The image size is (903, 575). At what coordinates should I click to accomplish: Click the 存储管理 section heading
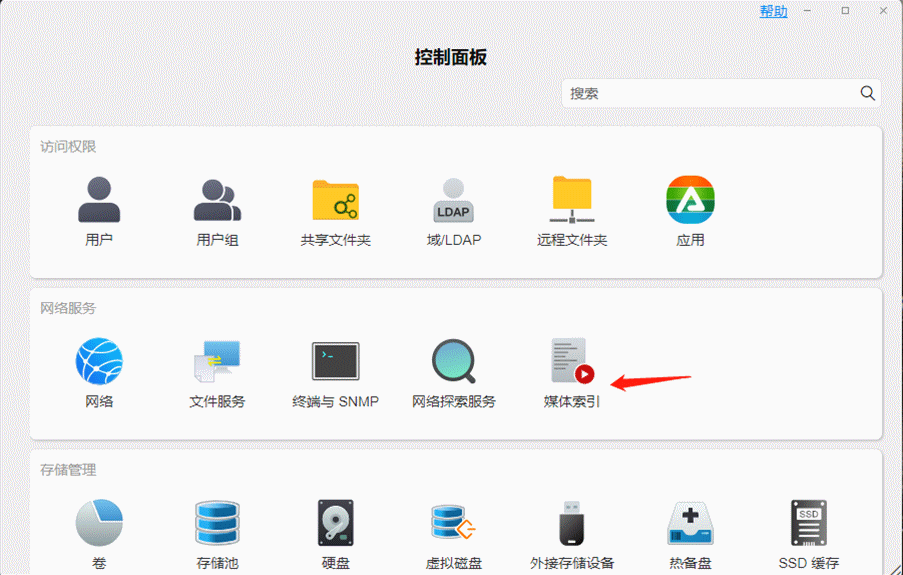click(68, 470)
